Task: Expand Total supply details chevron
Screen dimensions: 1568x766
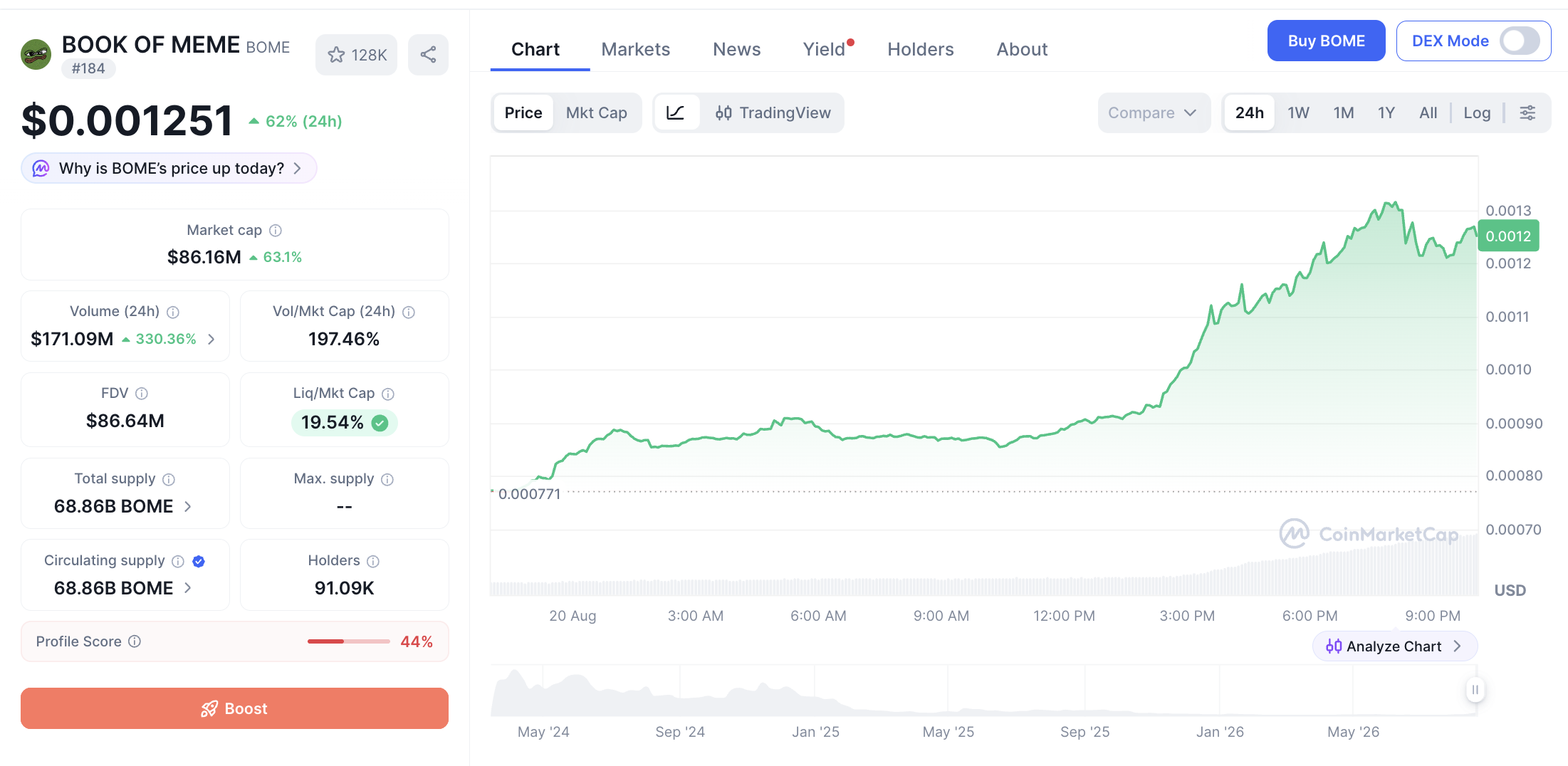Action: (188, 506)
